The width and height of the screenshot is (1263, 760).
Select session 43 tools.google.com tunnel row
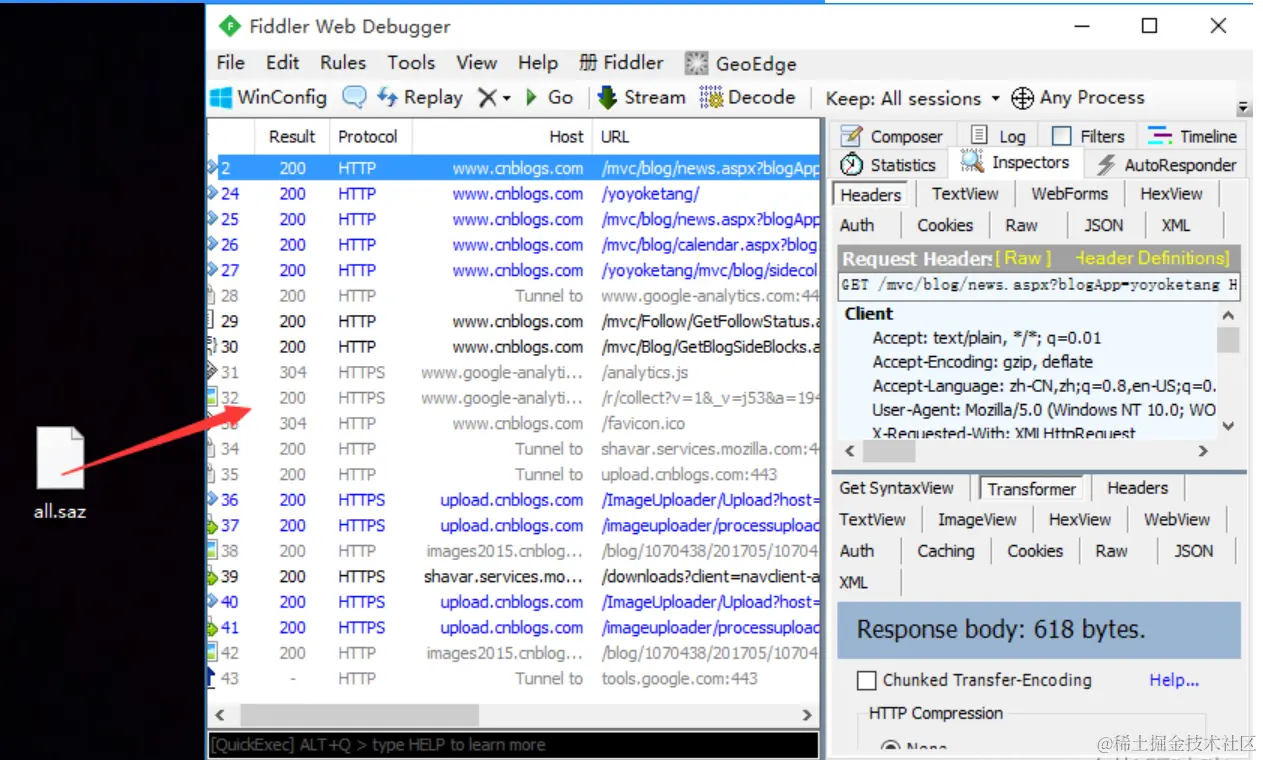513,678
